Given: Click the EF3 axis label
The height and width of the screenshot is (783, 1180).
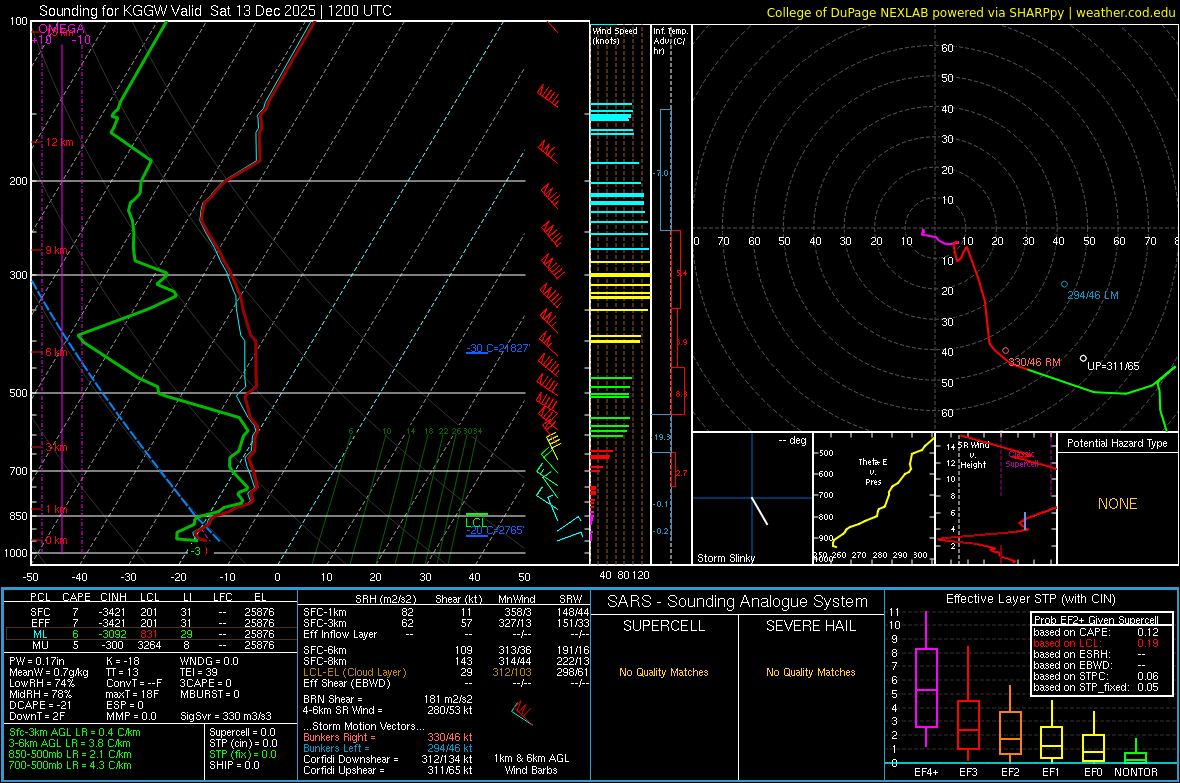Looking at the screenshot, I should click(x=968, y=772).
